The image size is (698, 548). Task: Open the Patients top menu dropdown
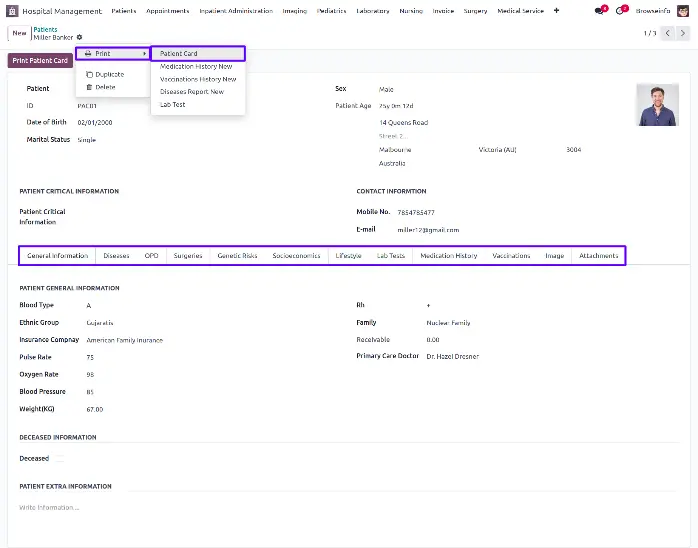tap(124, 11)
